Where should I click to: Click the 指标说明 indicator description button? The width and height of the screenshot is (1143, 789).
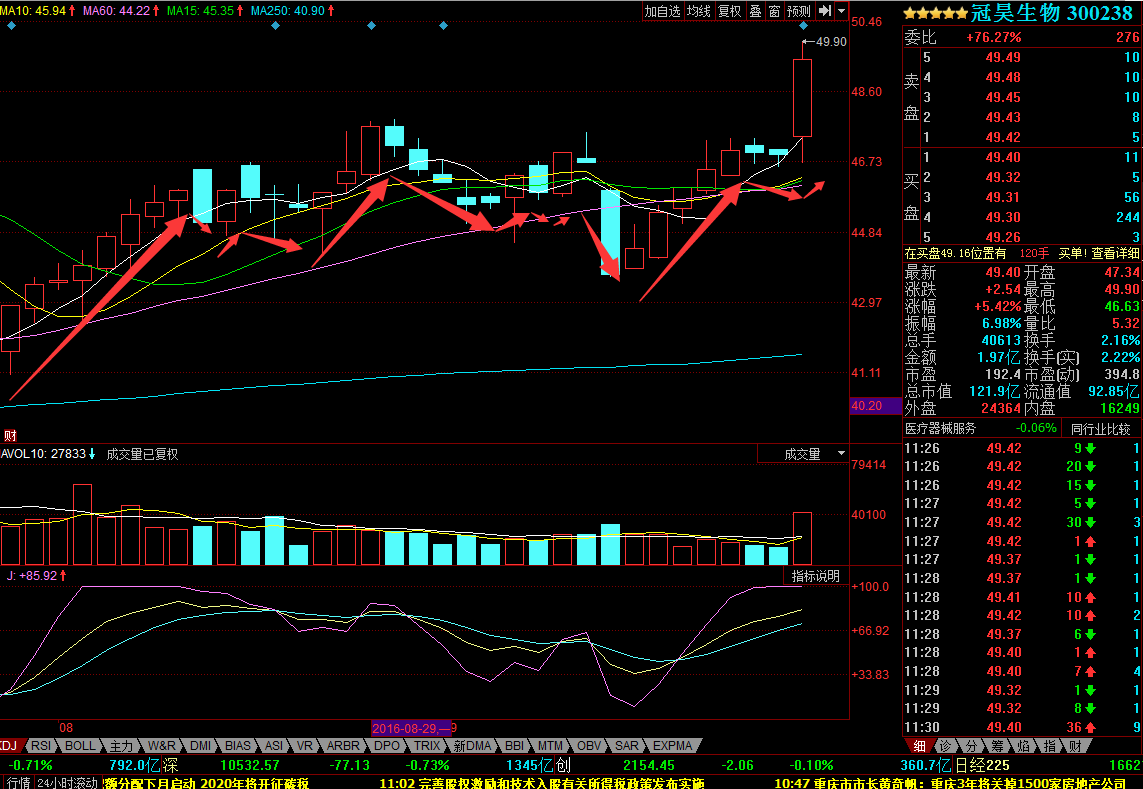(816, 576)
